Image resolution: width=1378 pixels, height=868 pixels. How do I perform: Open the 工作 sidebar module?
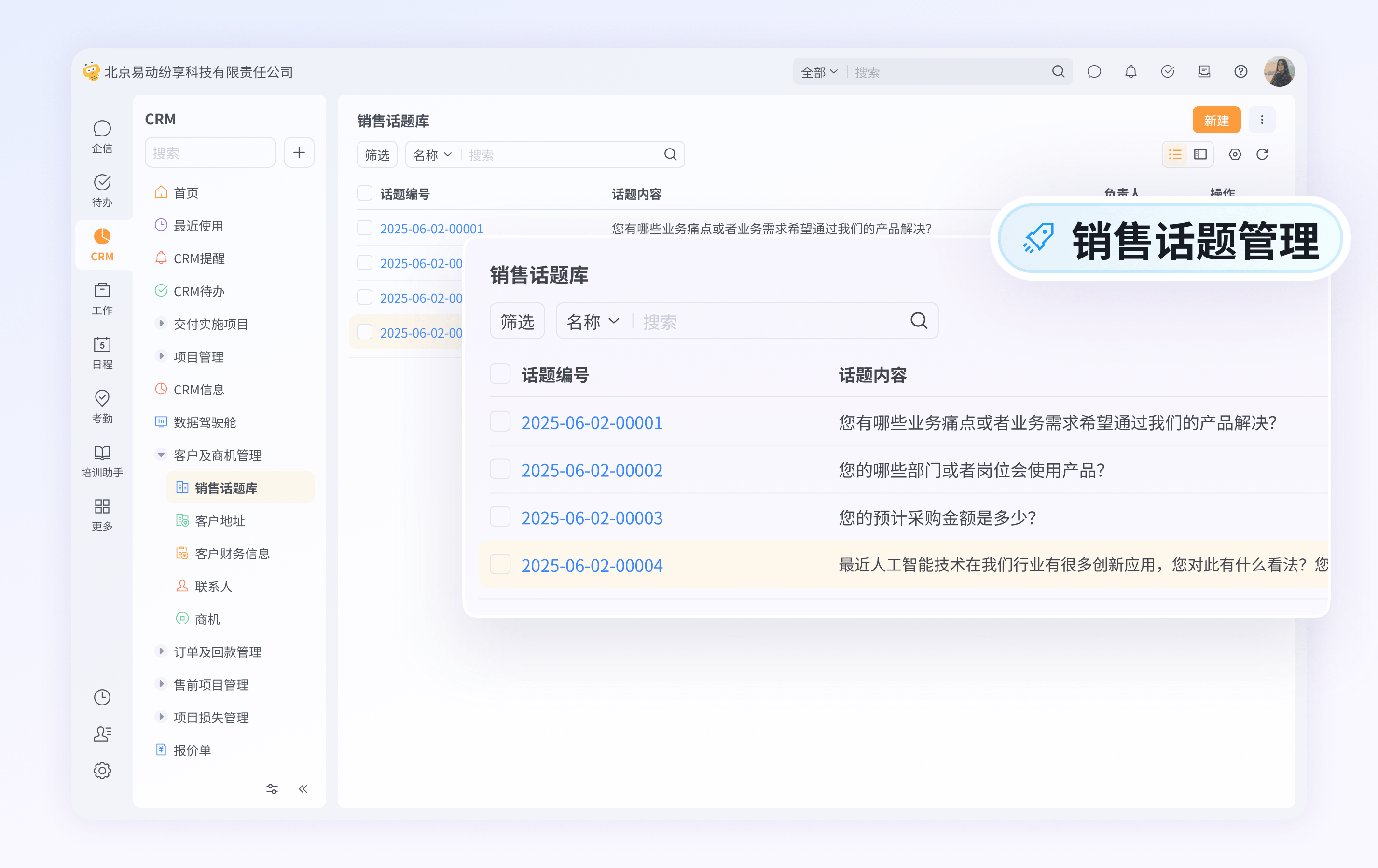102,298
